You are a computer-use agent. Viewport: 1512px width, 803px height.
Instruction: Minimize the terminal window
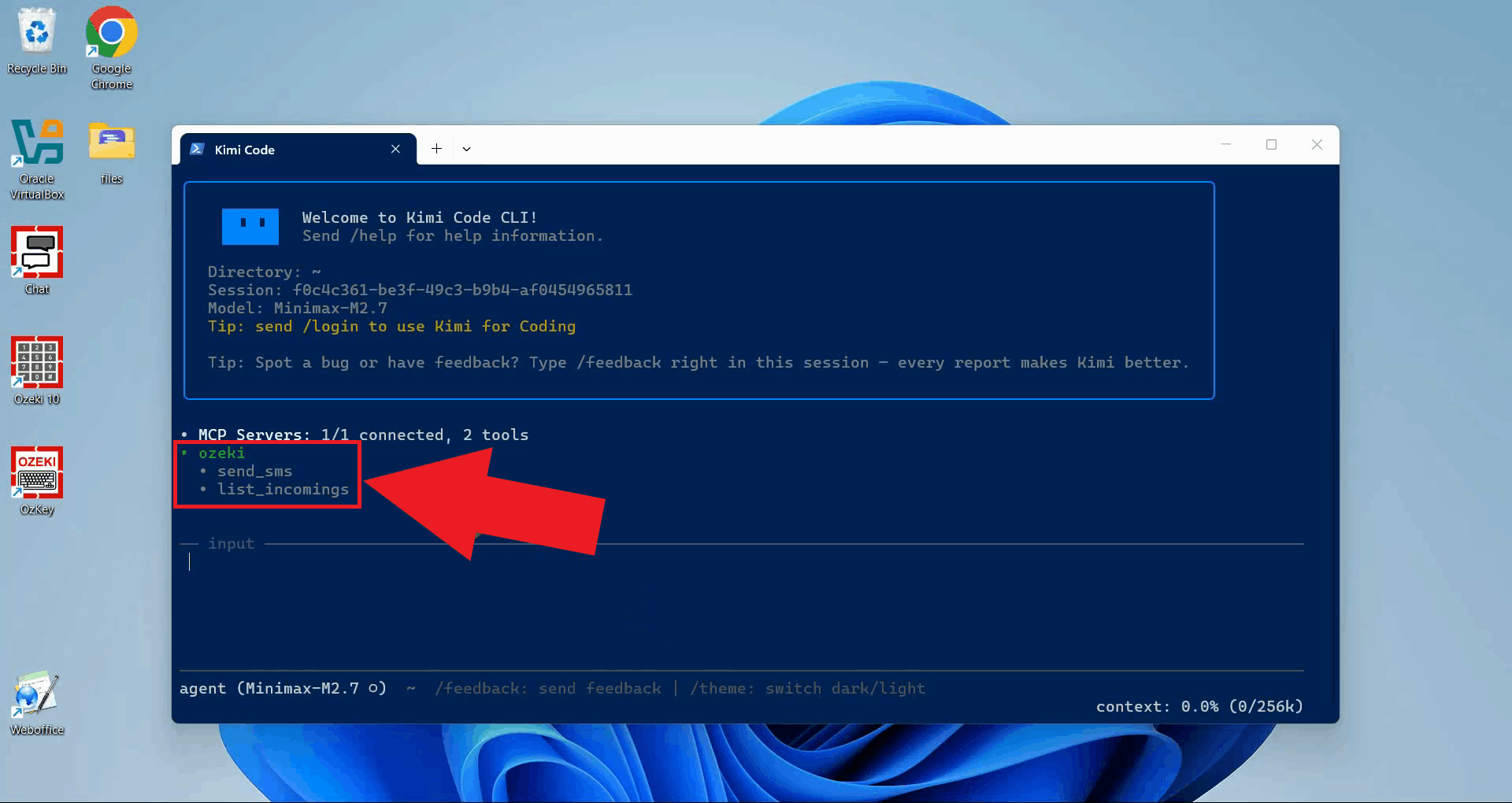1225,144
